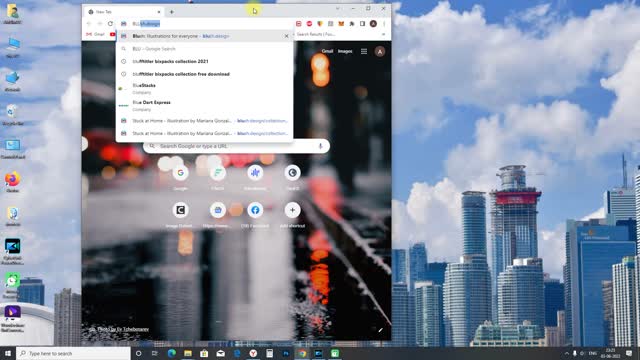Image resolution: width=640 pixels, height=360 pixels.
Task: Start voice search with the microphone icon
Action: point(320,146)
